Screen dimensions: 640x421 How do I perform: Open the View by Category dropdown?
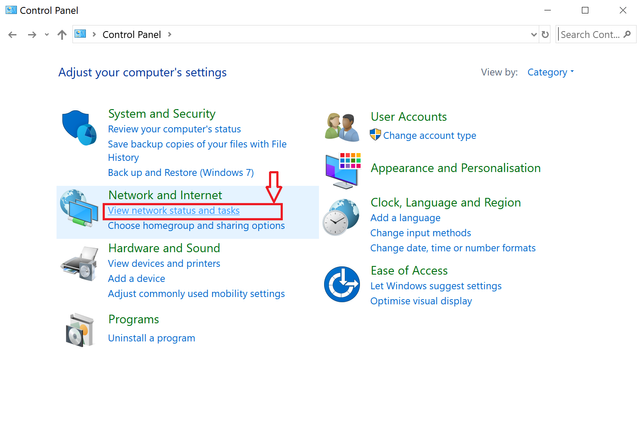pos(550,72)
